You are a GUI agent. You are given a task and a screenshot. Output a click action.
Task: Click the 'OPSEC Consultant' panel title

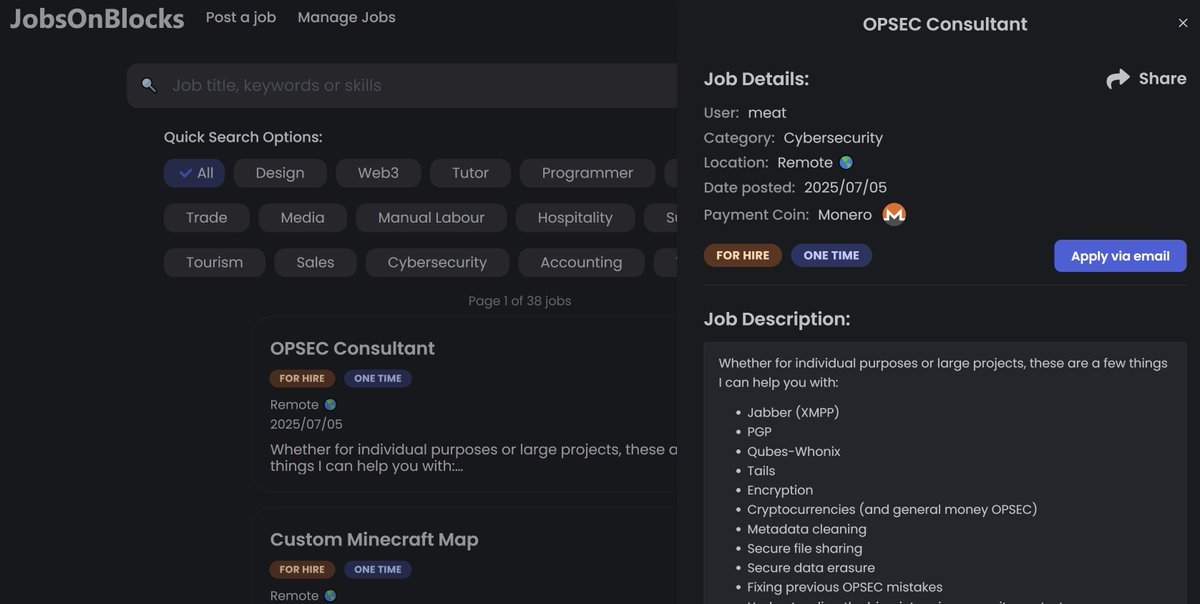[945, 24]
